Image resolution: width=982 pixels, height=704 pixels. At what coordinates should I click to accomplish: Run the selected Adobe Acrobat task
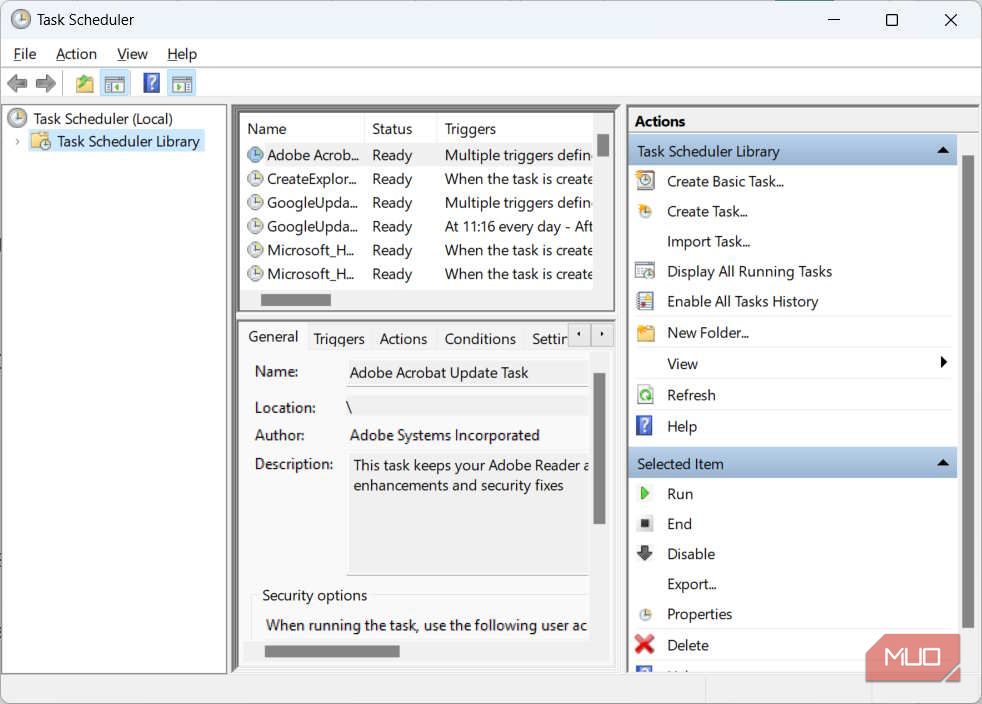[680, 493]
